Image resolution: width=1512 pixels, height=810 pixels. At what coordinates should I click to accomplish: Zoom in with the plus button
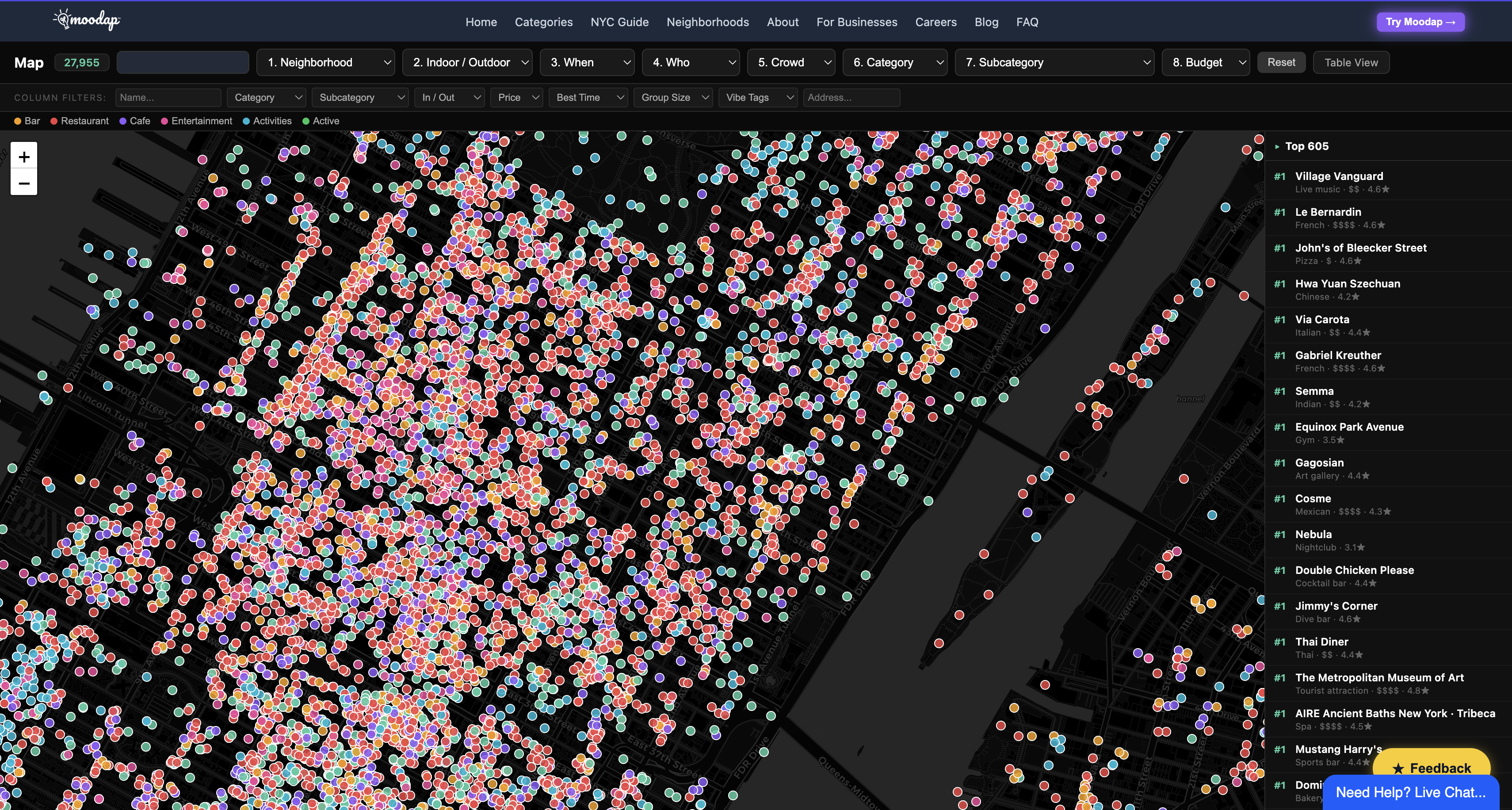click(24, 157)
